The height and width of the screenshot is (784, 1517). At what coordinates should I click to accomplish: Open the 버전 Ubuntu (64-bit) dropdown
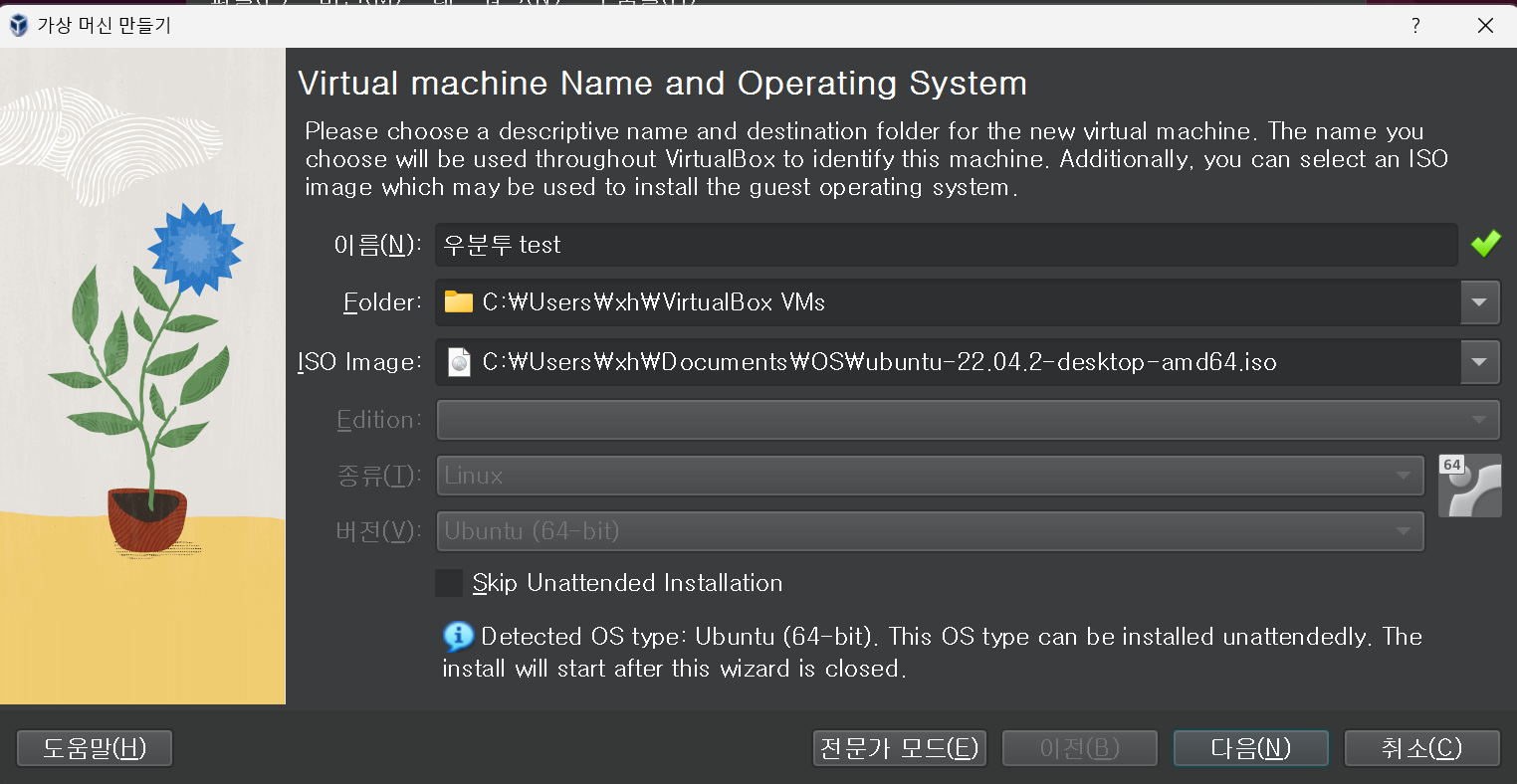pyautogui.click(x=931, y=531)
